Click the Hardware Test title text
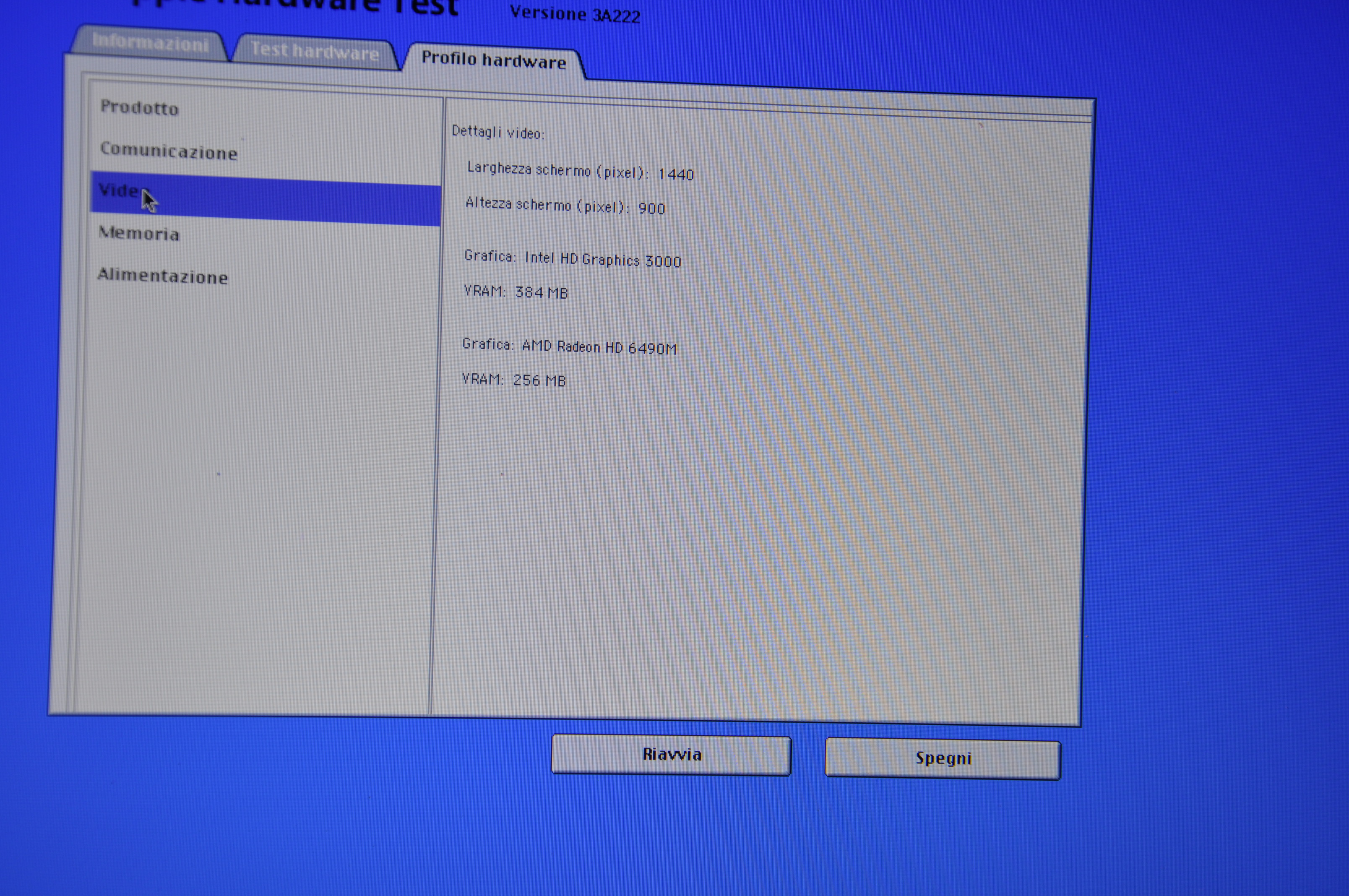Viewport: 1349px width, 896px height. pyautogui.click(x=297, y=7)
